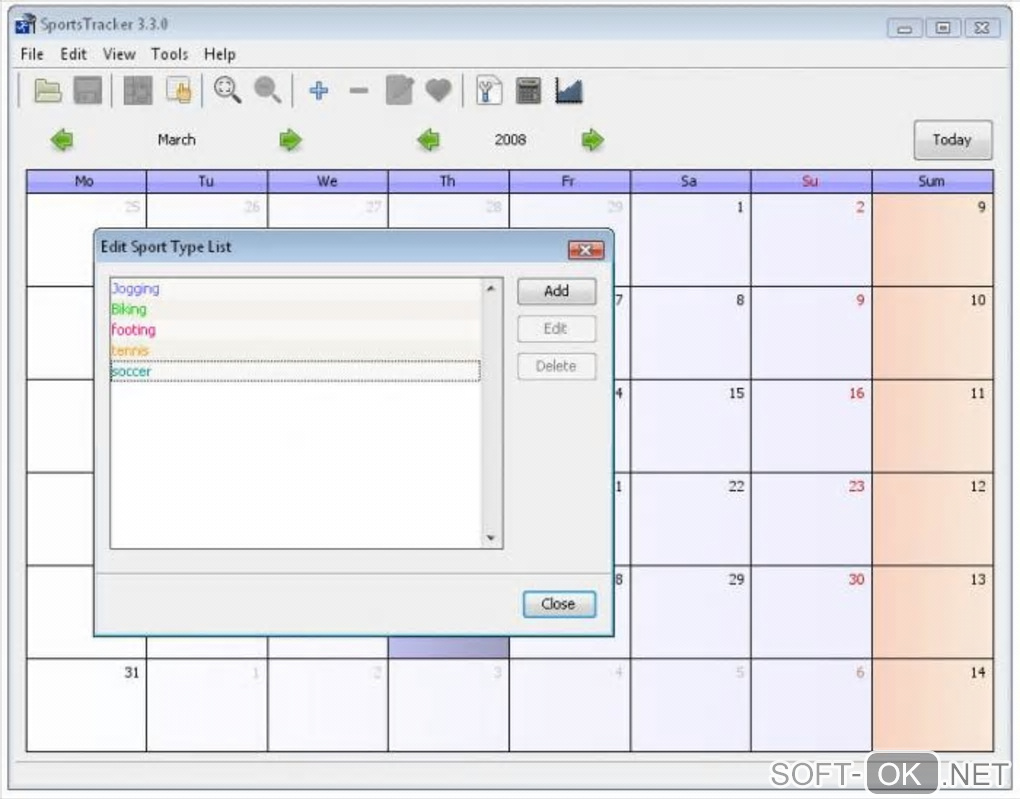Click week 9 summary cell
This screenshot has width=1020, height=799.
click(933, 239)
